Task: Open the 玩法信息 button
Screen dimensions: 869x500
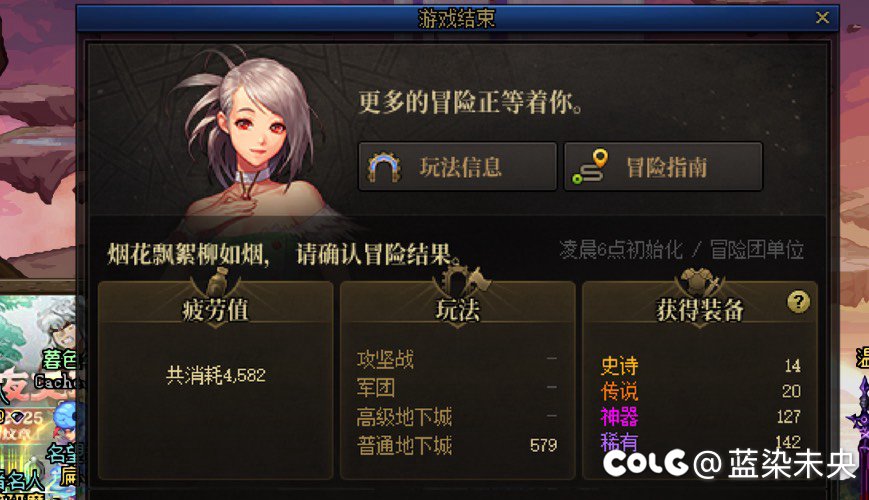Action: [x=457, y=166]
